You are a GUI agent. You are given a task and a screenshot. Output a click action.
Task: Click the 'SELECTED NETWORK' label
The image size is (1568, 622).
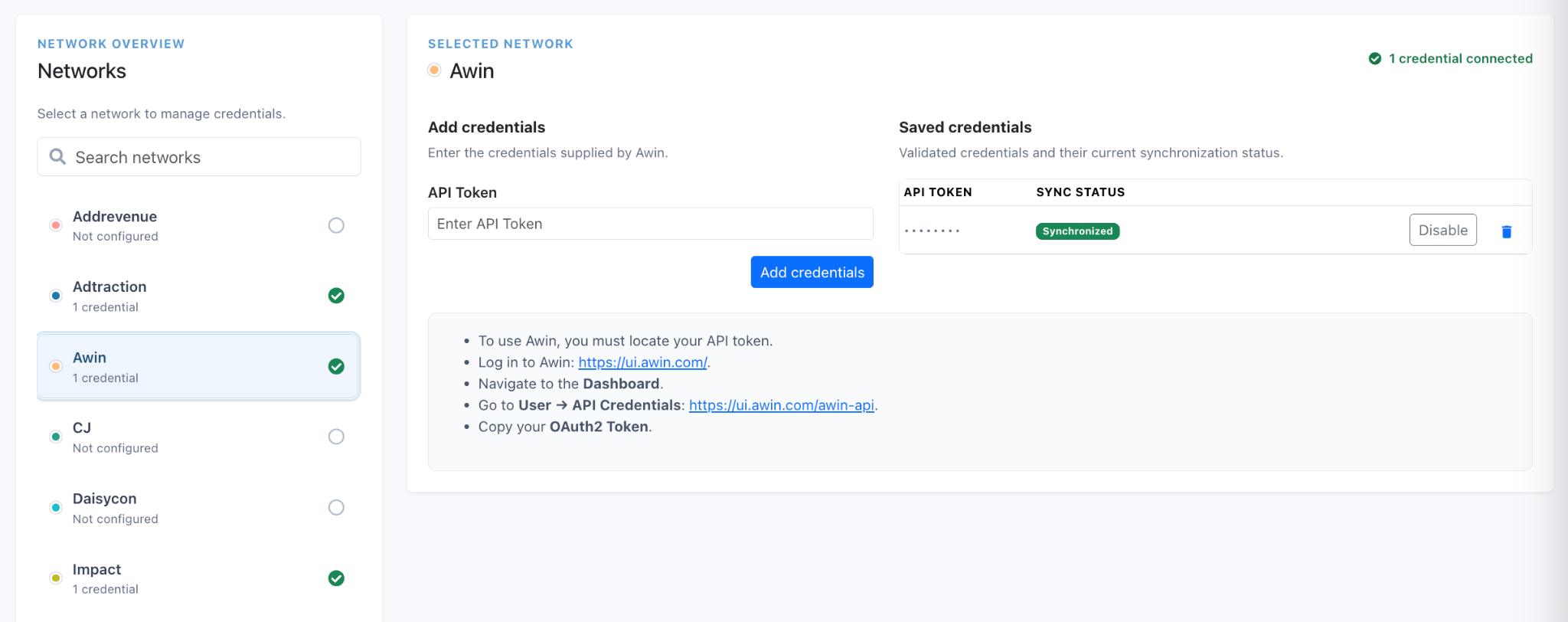click(x=500, y=44)
